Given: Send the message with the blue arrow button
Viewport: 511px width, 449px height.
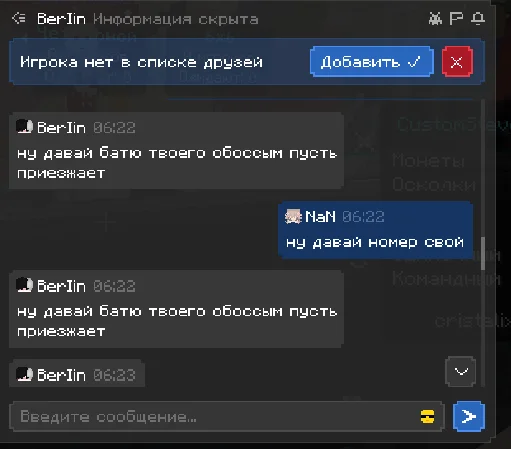Looking at the screenshot, I should pyautogui.click(x=469, y=416).
